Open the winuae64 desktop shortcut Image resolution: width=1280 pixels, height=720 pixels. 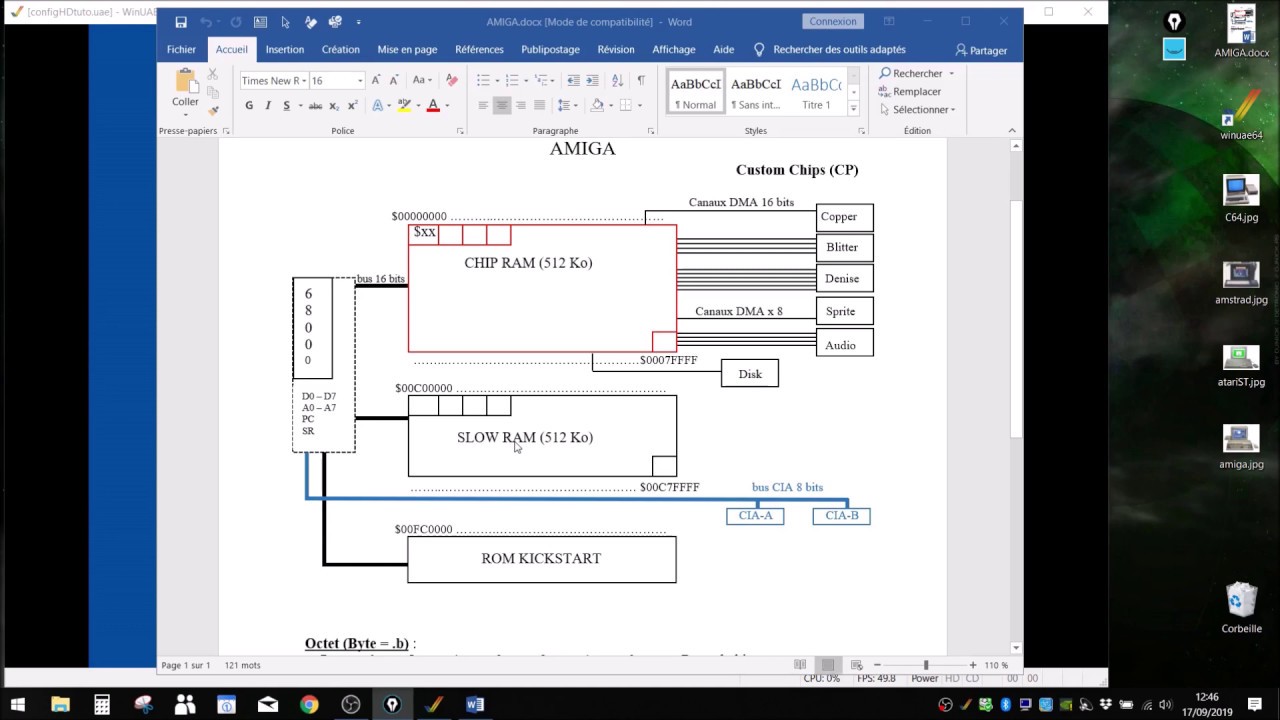point(1241,115)
